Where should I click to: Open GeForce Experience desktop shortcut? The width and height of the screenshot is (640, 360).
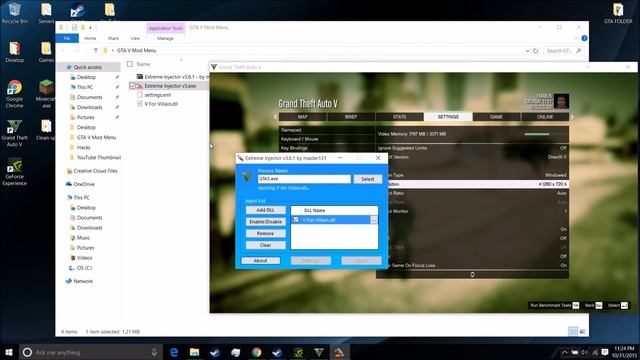tap(15, 172)
